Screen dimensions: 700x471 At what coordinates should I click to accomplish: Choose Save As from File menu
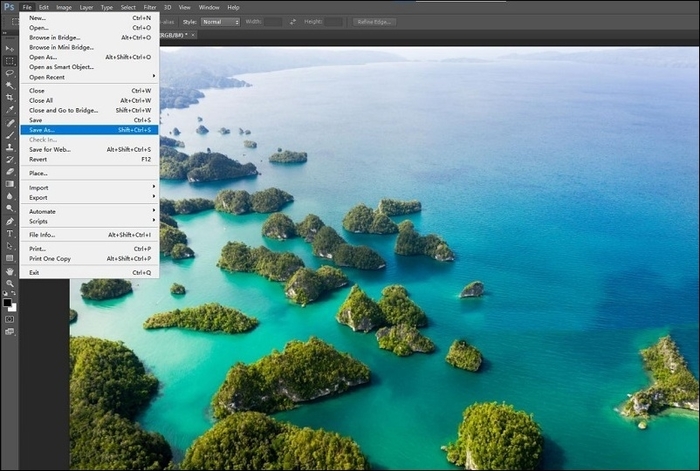[x=89, y=130]
